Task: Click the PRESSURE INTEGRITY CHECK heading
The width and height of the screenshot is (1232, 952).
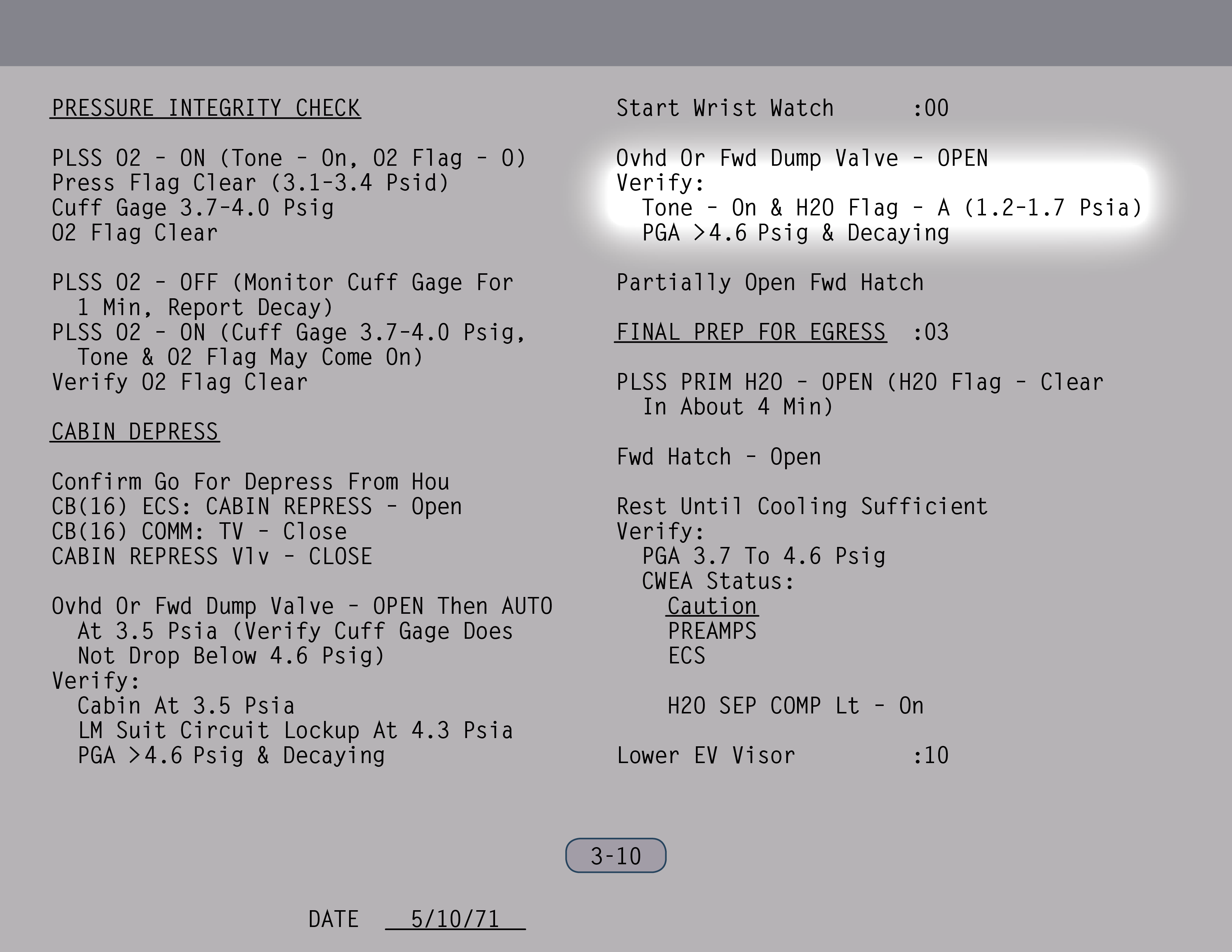Action: [206, 108]
